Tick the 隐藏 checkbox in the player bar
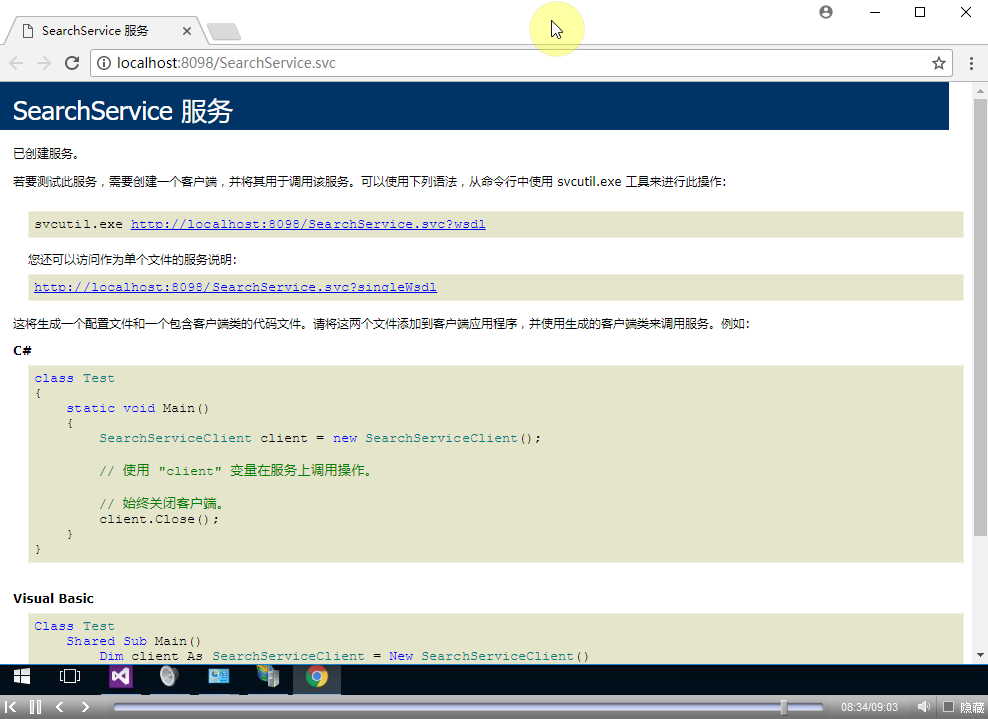The image size is (988, 719). click(948, 707)
